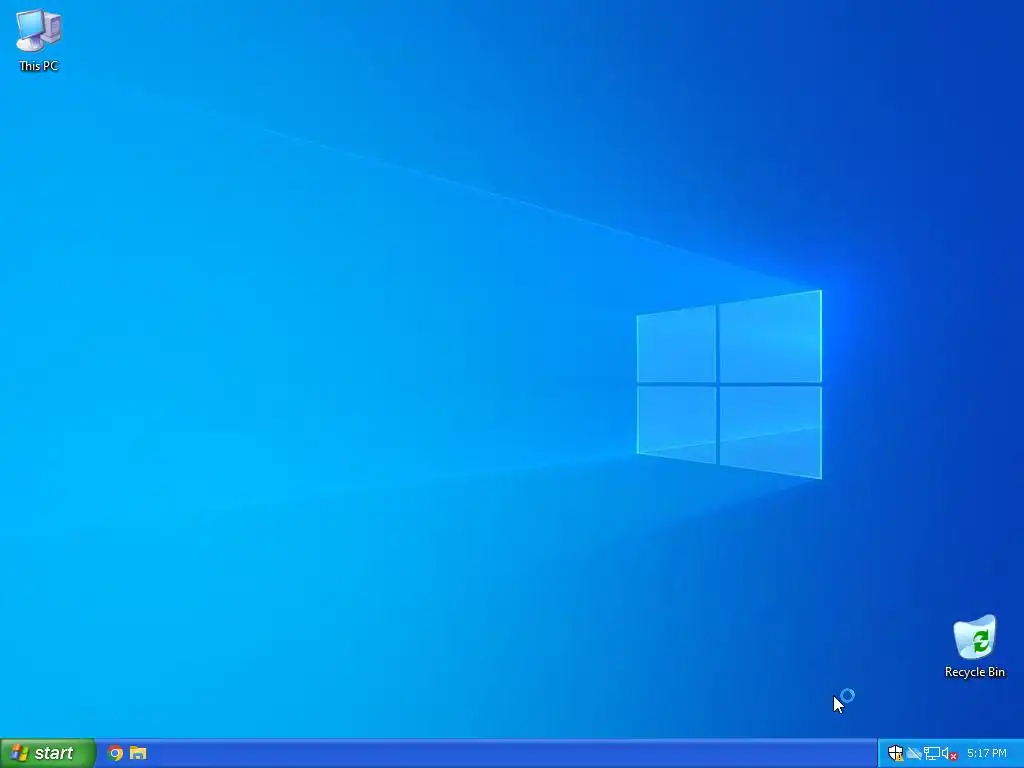This screenshot has height=768, width=1024.
Task: Open File Explorer from the taskbar
Action: [x=138, y=753]
